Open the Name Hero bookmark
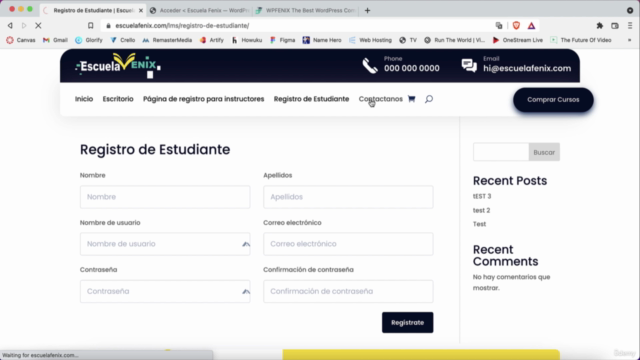The image size is (640, 360). pos(322,40)
